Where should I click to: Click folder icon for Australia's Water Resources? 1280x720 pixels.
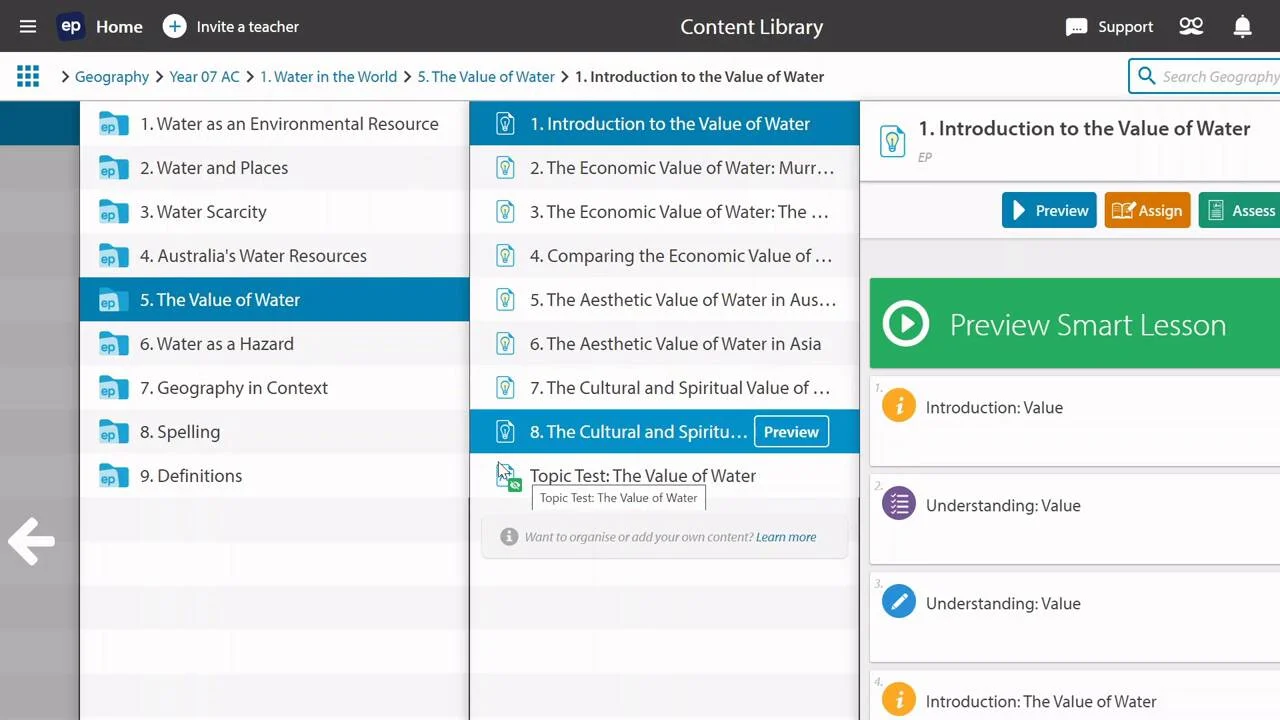(114, 256)
